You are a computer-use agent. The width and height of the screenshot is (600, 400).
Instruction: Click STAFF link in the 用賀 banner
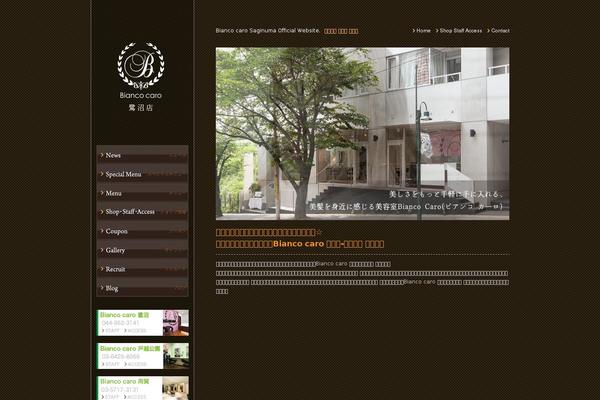[111, 397]
